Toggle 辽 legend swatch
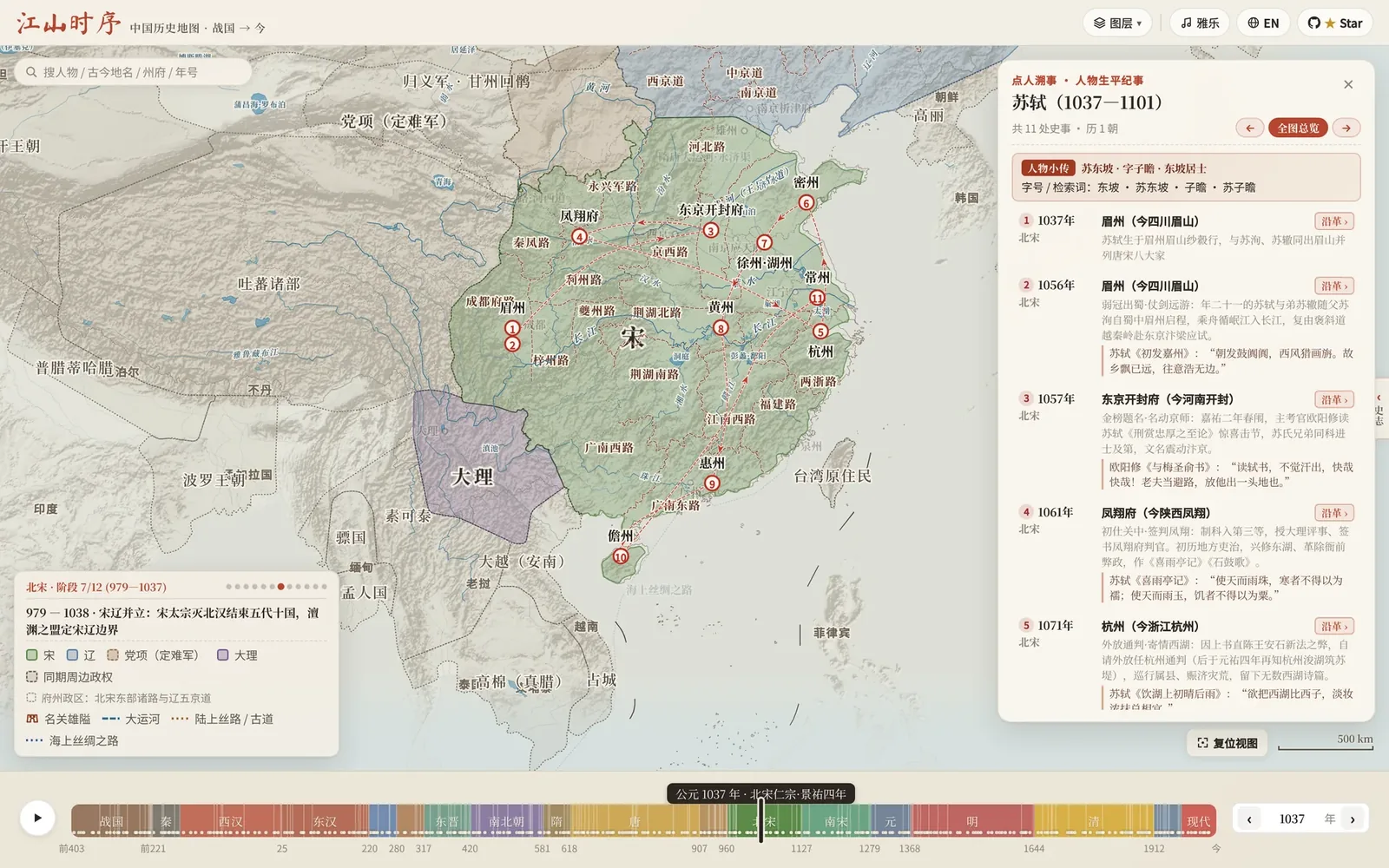 (x=81, y=655)
